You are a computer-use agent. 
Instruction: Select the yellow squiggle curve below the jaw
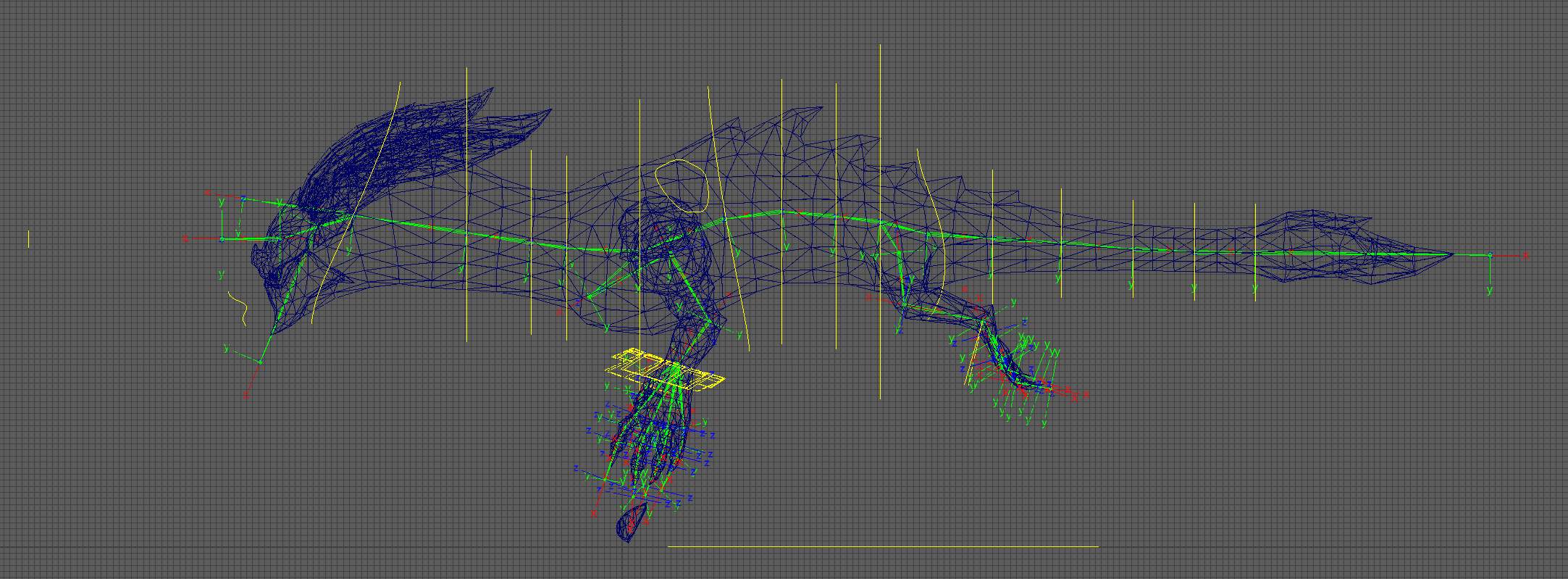[x=238, y=308]
